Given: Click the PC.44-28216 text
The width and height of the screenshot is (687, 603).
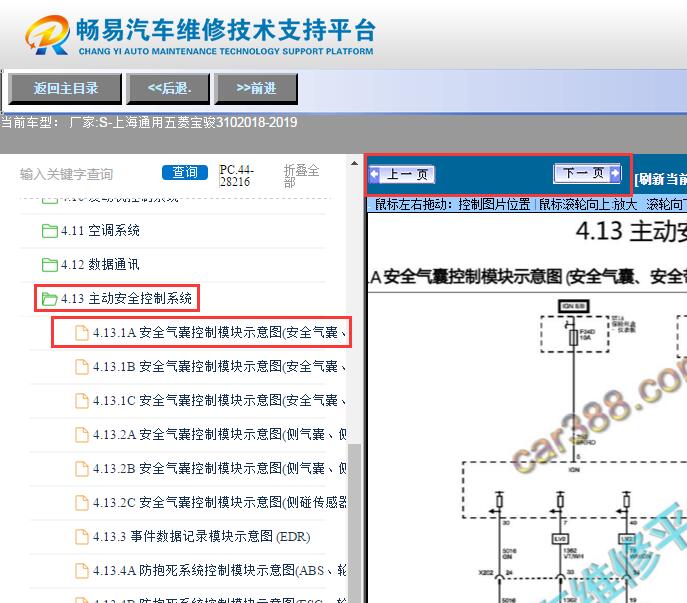Looking at the screenshot, I should tap(237, 176).
